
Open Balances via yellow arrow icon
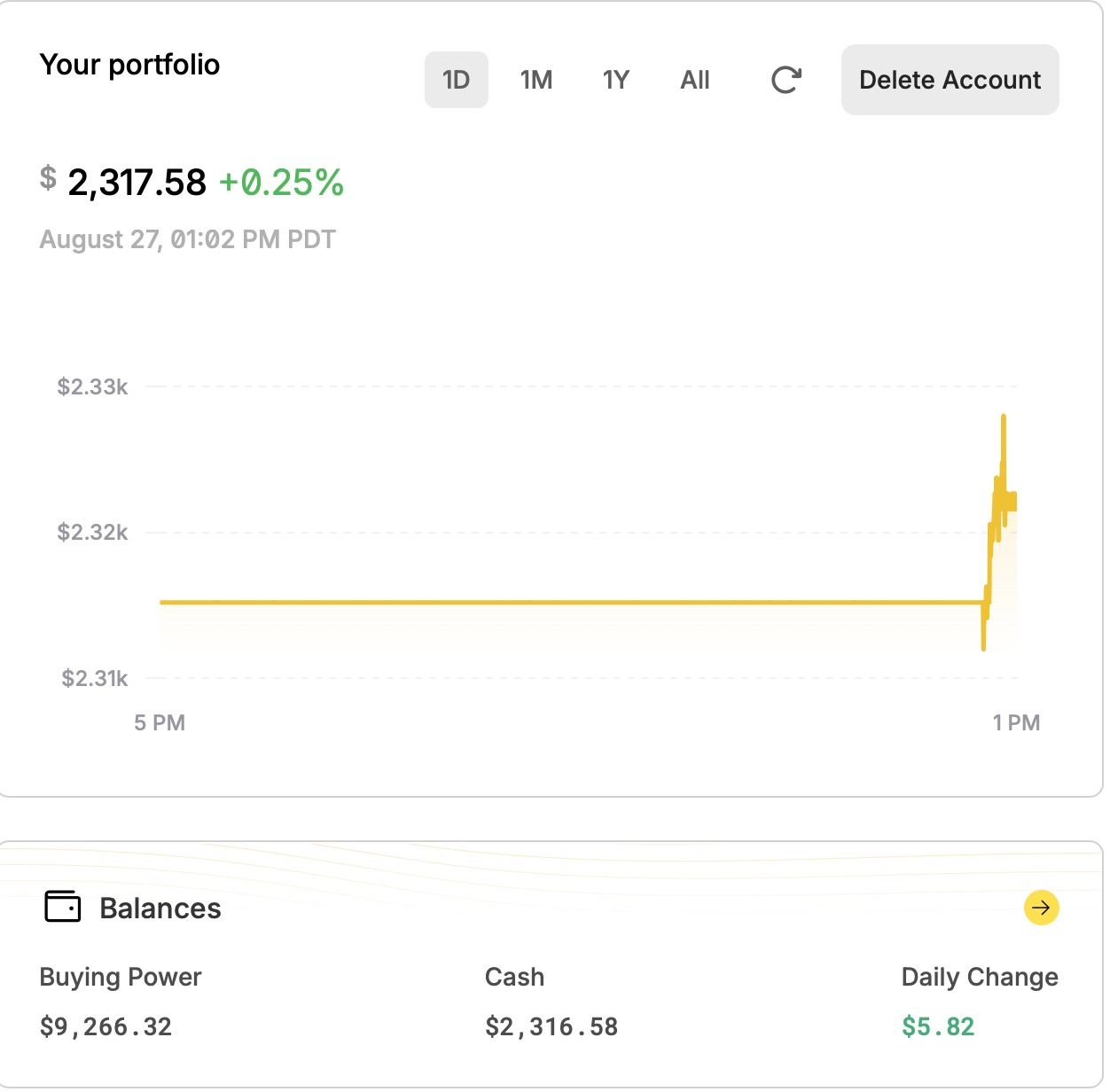(1041, 908)
